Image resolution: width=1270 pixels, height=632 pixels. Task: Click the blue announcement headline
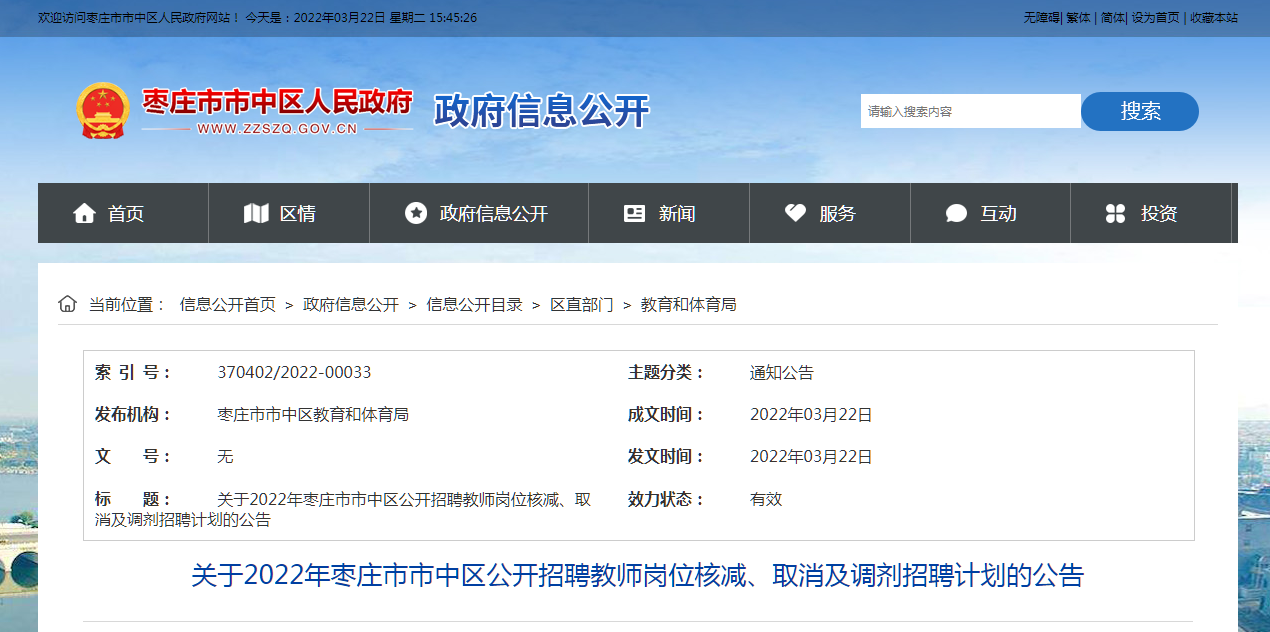click(637, 576)
